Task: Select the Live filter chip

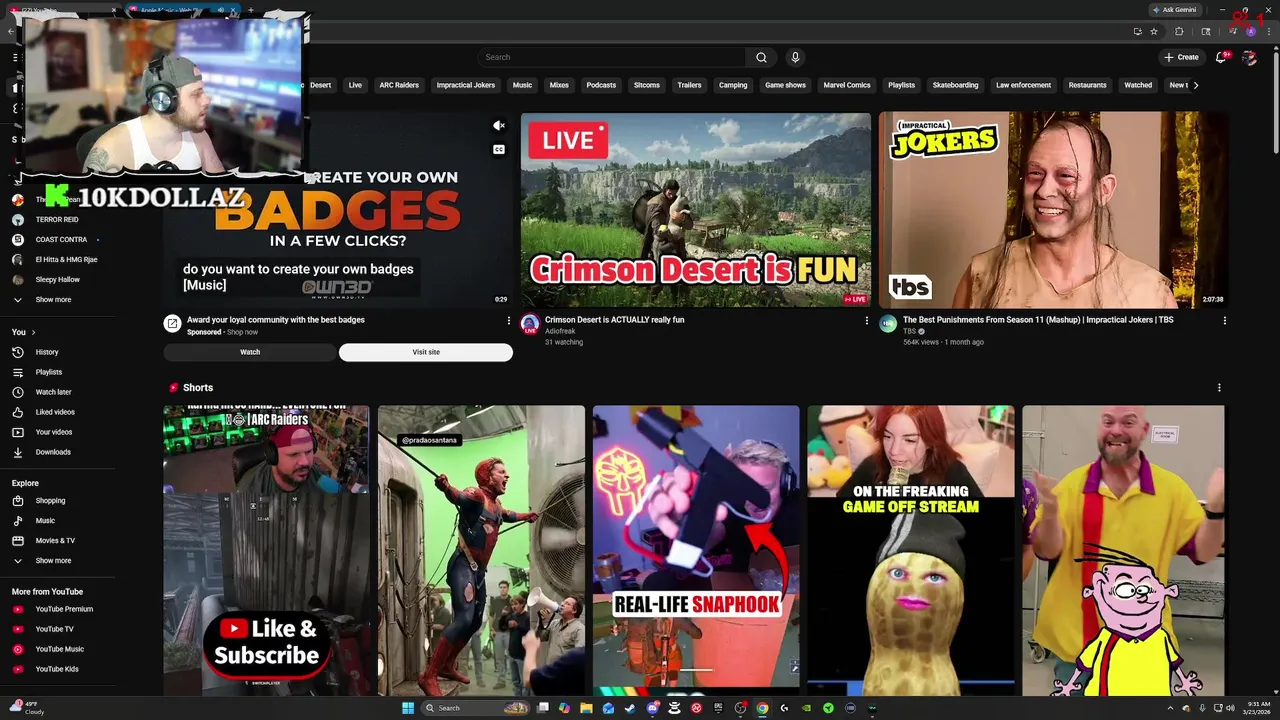Action: (355, 85)
